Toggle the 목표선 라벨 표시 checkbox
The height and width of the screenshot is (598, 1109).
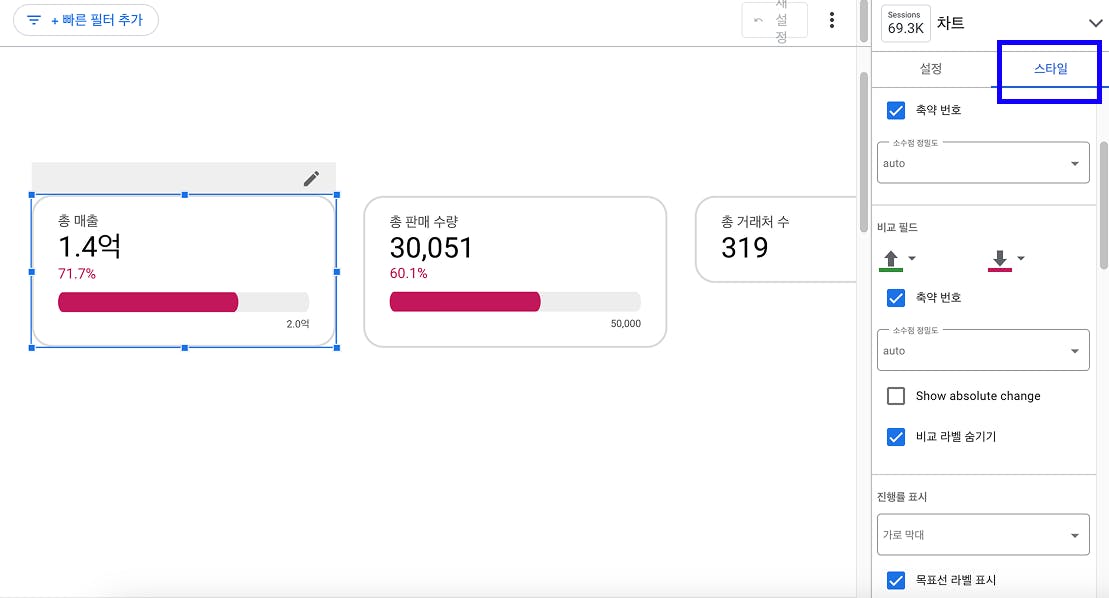pos(896,580)
